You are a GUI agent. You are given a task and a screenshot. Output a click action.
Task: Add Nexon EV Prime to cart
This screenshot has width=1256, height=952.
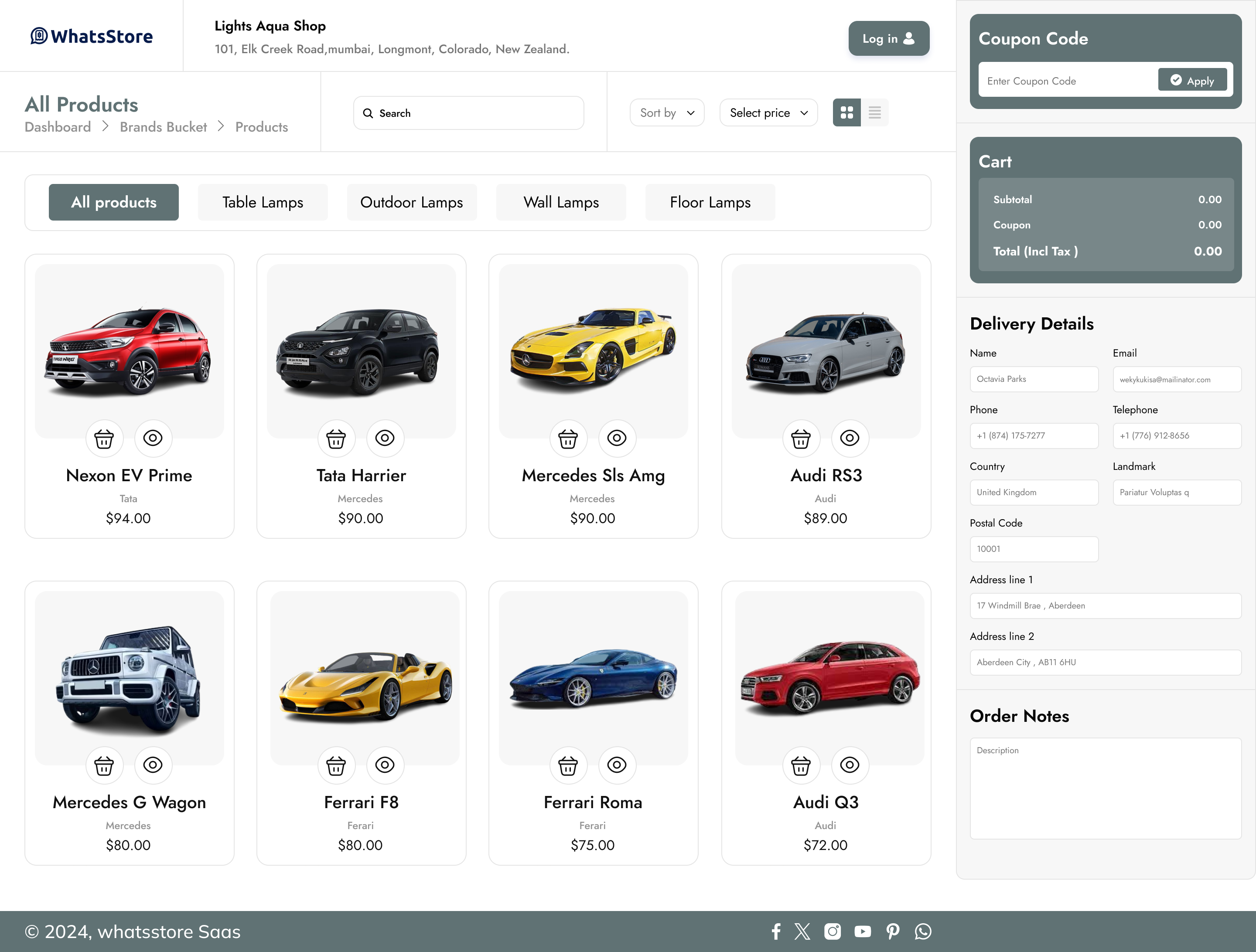click(x=104, y=438)
